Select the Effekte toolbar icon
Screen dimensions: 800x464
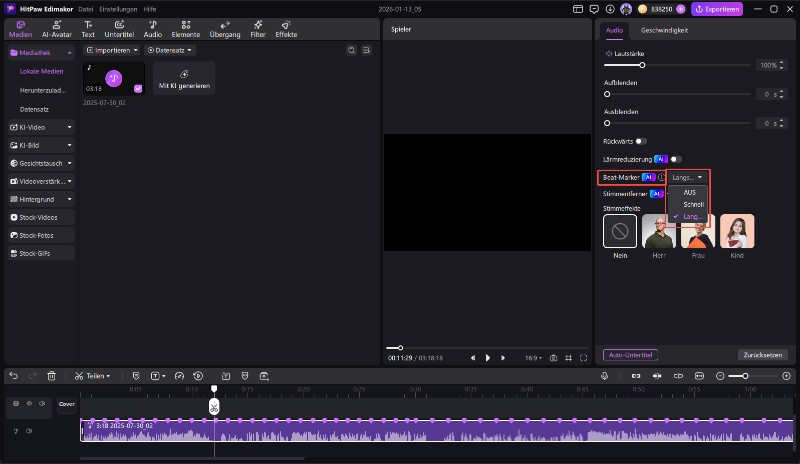point(286,28)
